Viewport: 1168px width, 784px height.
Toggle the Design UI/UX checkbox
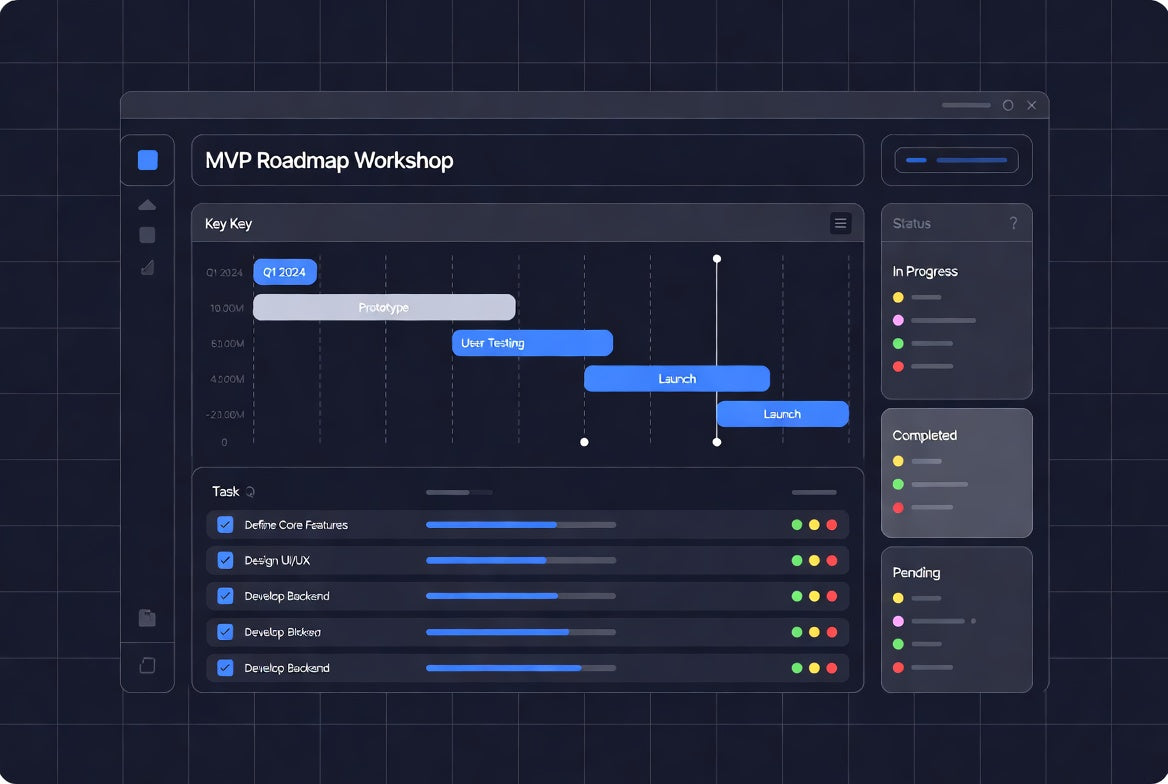[225, 560]
